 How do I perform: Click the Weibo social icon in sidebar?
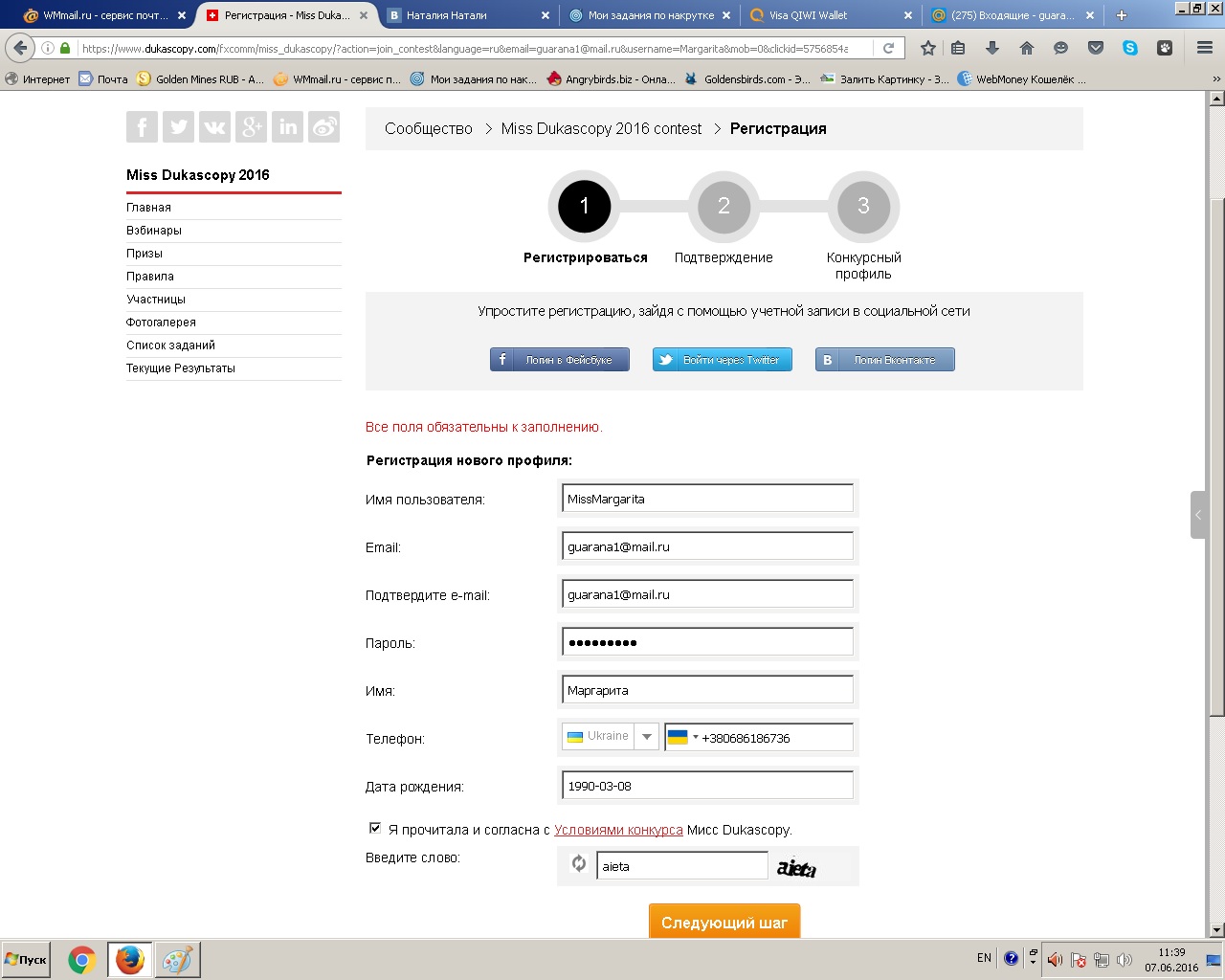(324, 126)
